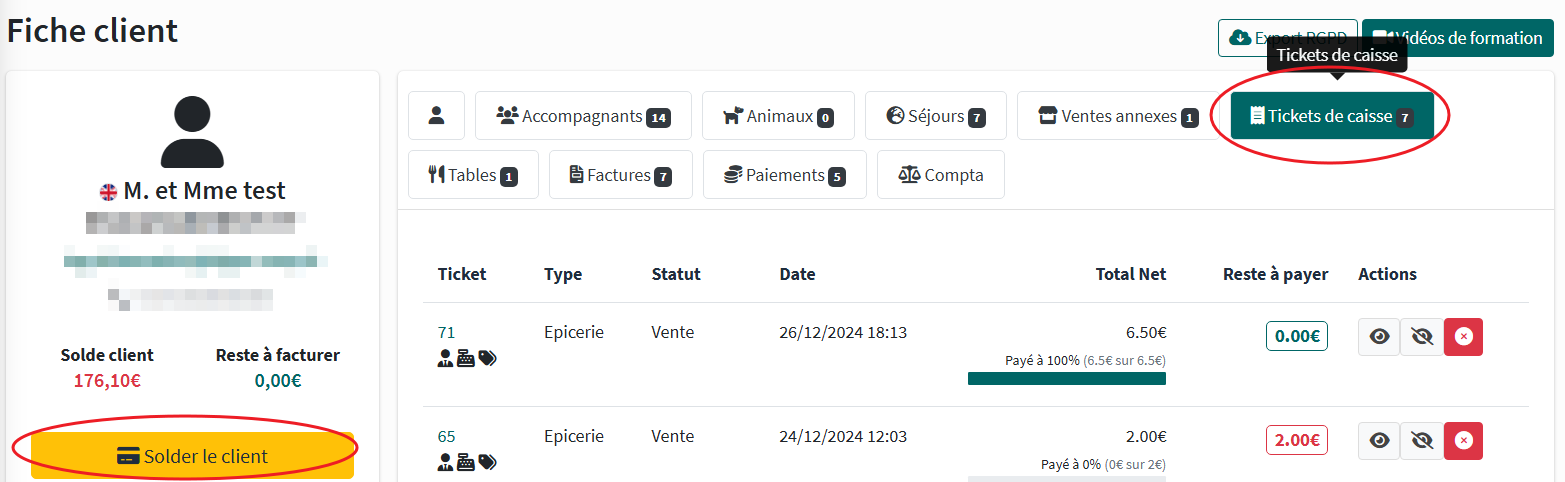Delete ticket 65 with red X button

pyautogui.click(x=1463, y=441)
